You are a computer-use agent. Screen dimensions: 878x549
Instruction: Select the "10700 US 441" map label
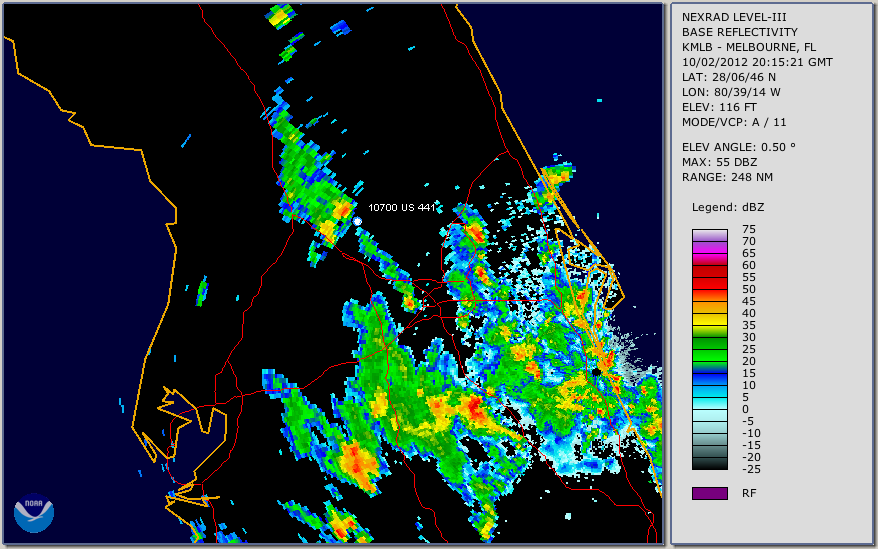(401, 207)
